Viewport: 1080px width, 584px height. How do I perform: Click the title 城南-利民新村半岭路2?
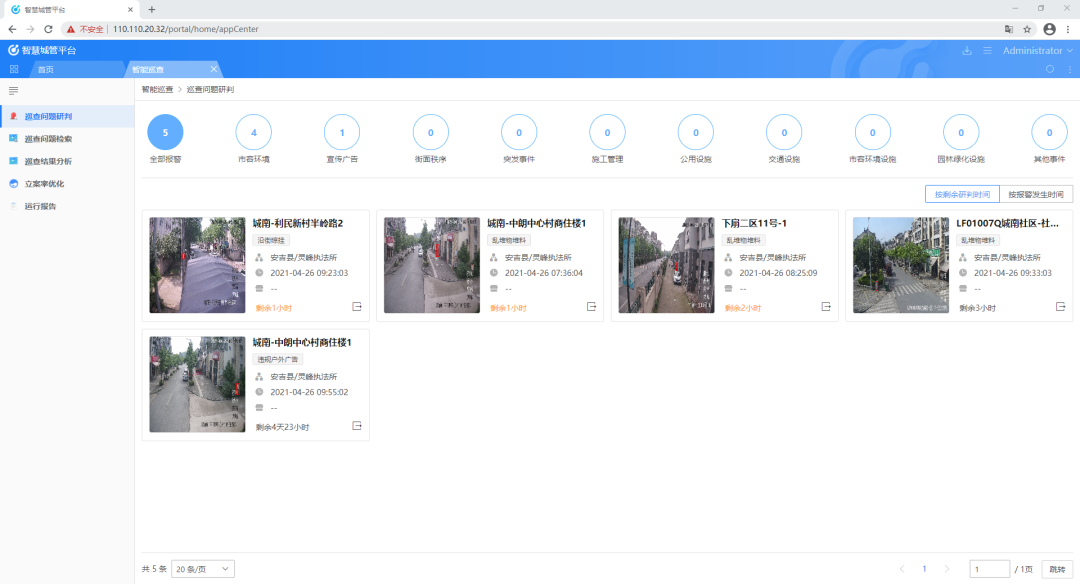pos(298,223)
